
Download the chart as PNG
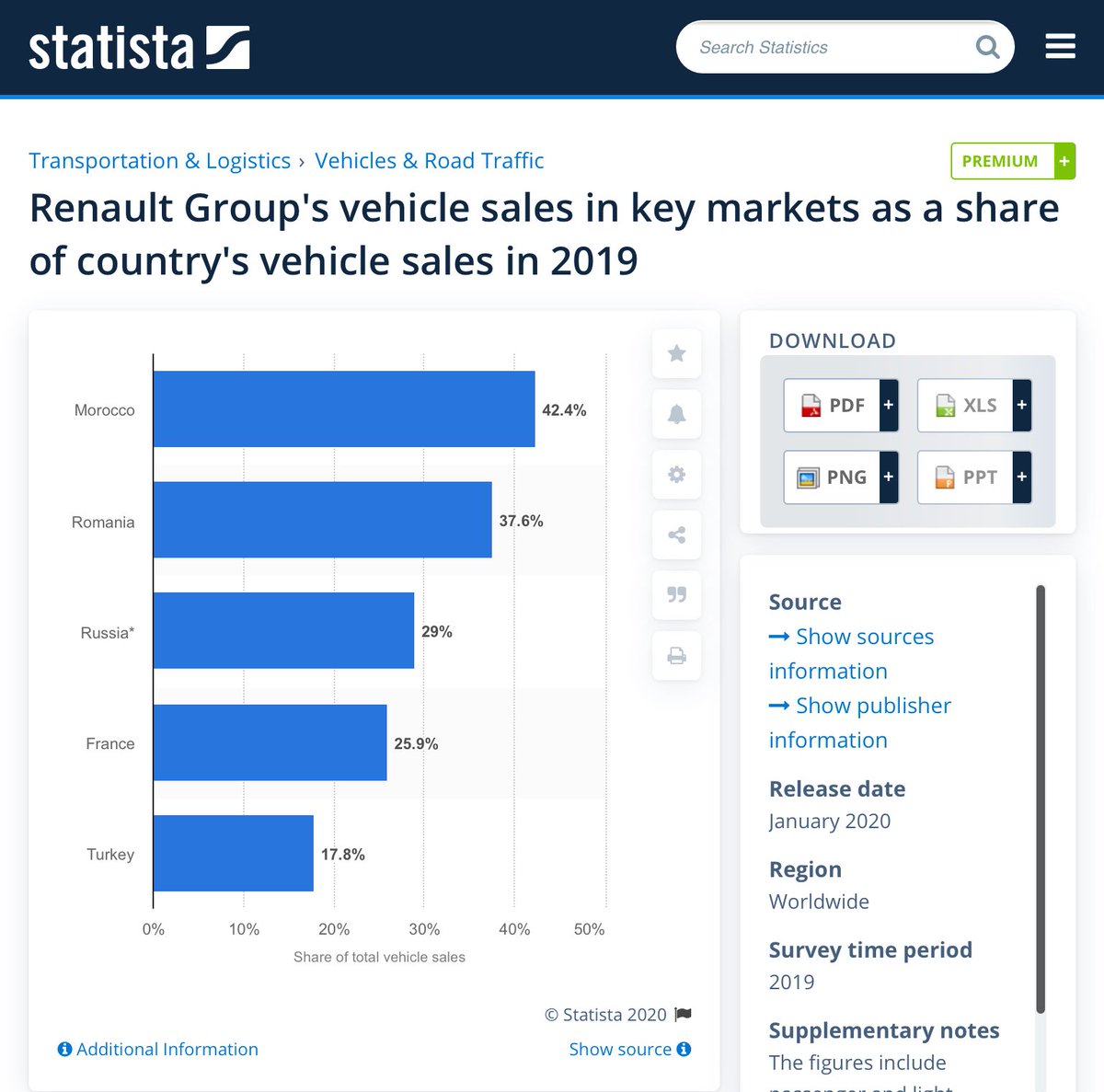(x=841, y=477)
